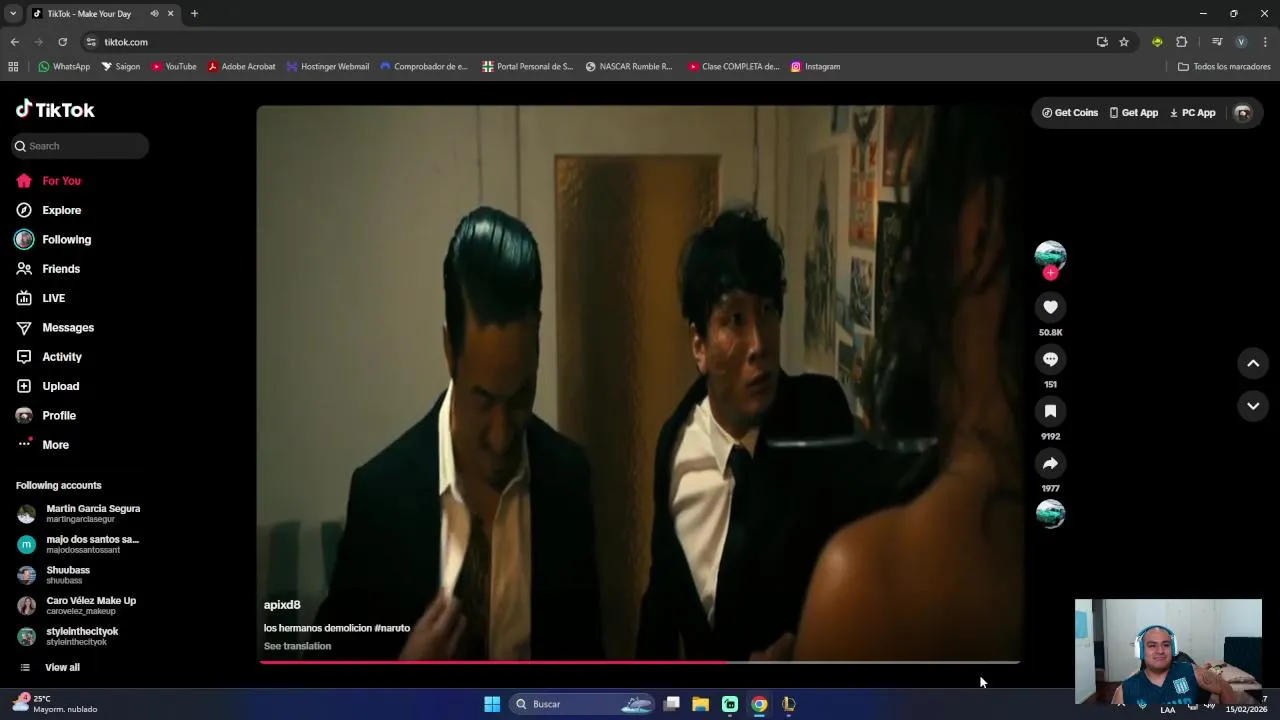Open the LIVE section

41,298
